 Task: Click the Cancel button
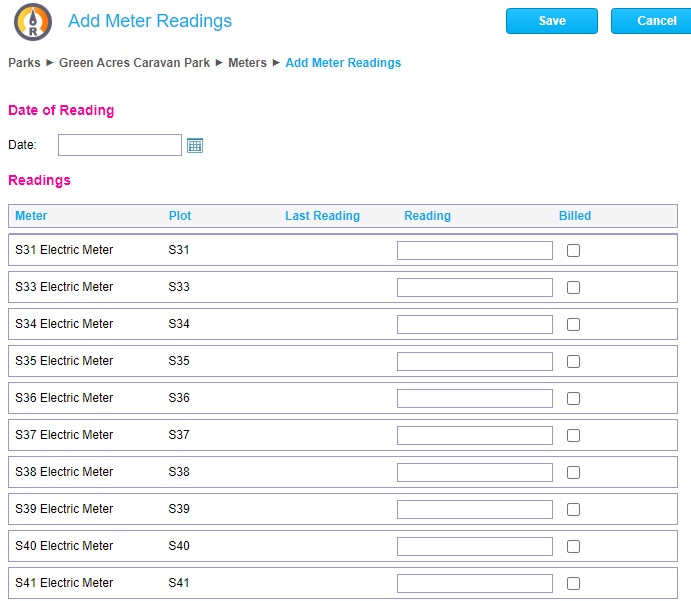coord(656,21)
